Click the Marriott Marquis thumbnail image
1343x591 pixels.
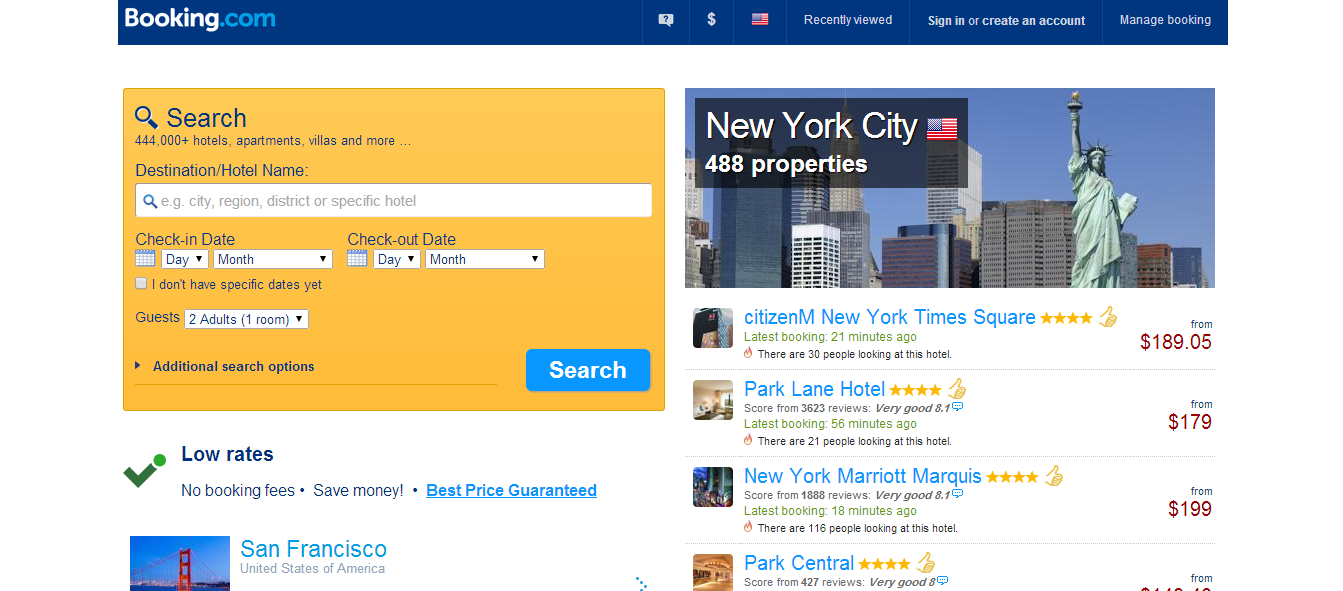point(713,487)
